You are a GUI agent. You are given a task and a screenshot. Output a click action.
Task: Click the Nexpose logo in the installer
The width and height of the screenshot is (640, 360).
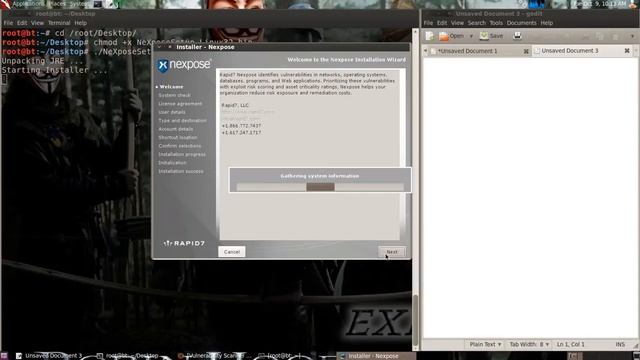[x=184, y=65]
